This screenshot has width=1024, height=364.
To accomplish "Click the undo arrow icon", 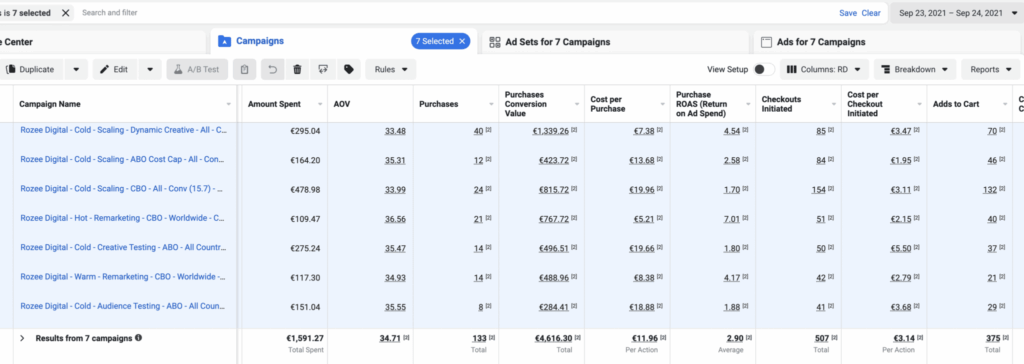I will [272, 69].
